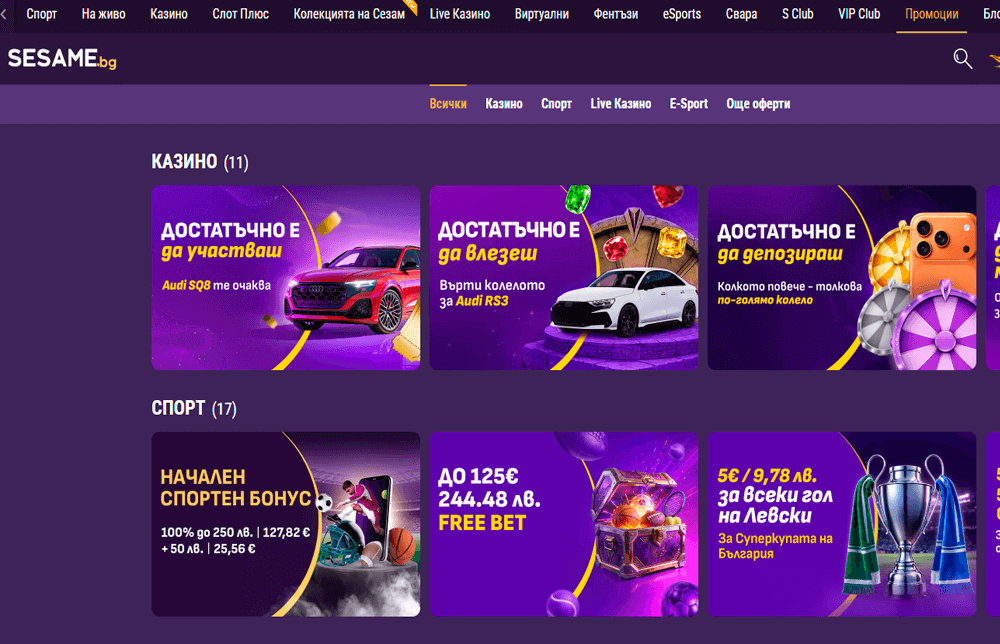Viewport: 1000px width, 644px height.
Task: Click the VIP Club navigation link
Action: pos(859,14)
